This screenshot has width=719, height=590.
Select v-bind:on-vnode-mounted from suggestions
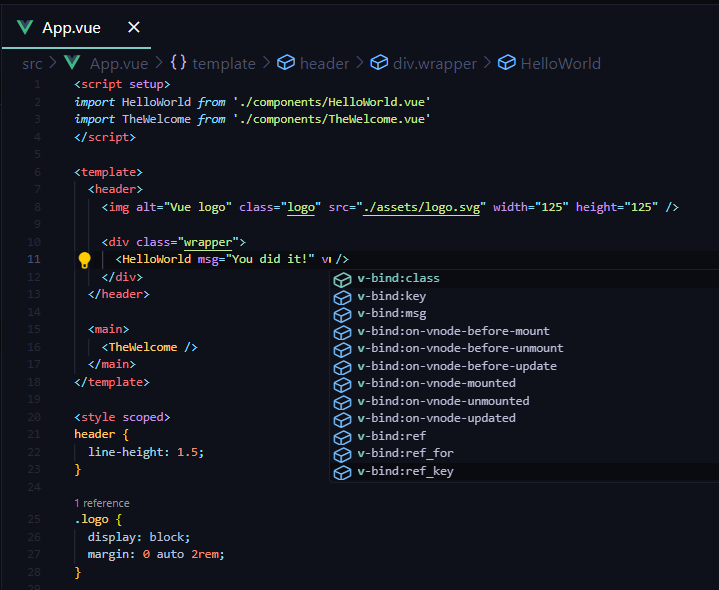tap(436, 383)
